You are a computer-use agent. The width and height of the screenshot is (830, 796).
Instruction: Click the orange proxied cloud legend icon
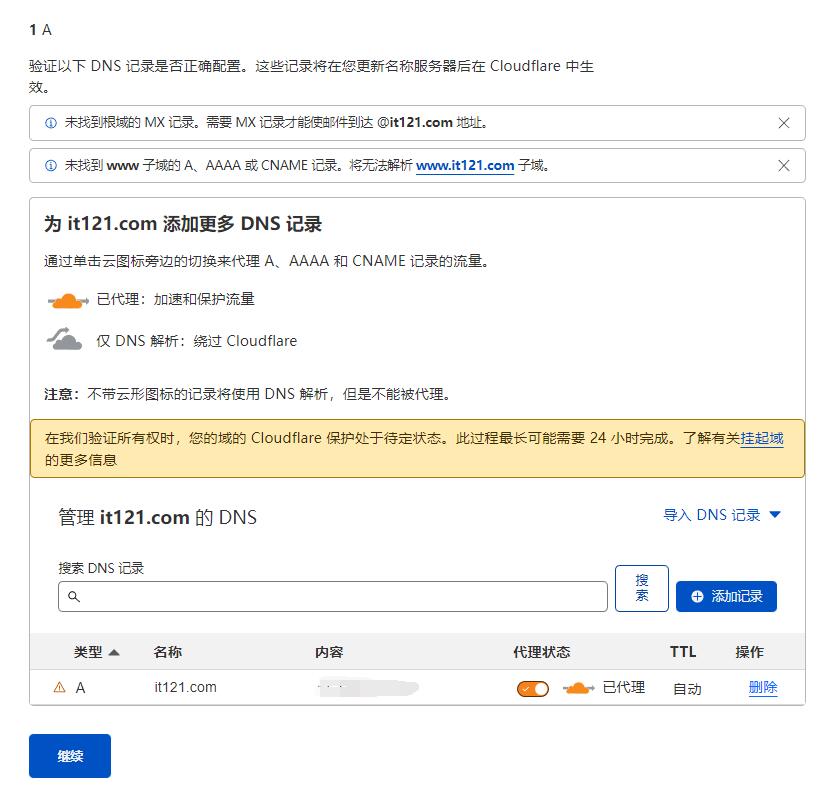pos(68,301)
